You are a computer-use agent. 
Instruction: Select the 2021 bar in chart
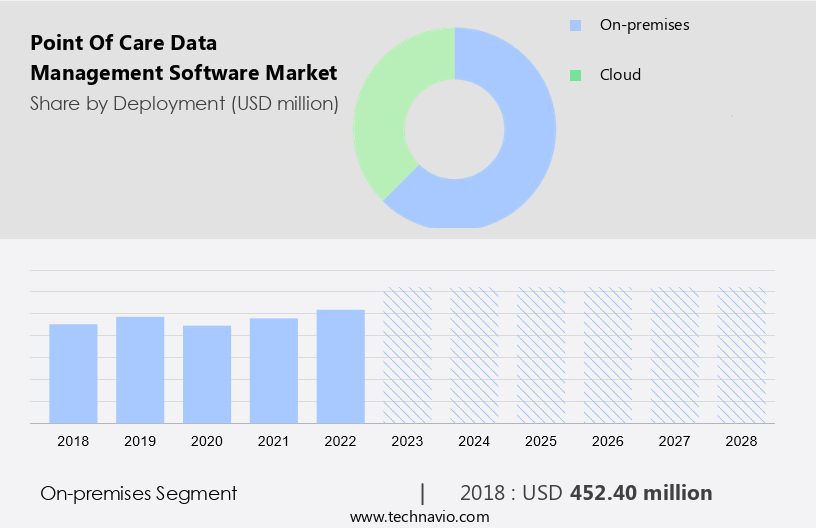(x=274, y=371)
